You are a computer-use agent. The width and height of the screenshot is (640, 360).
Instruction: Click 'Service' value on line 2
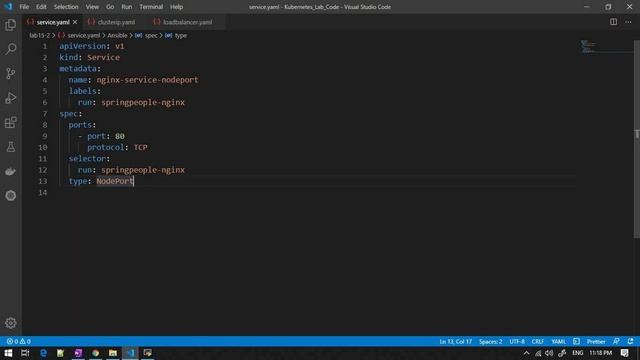pos(103,58)
